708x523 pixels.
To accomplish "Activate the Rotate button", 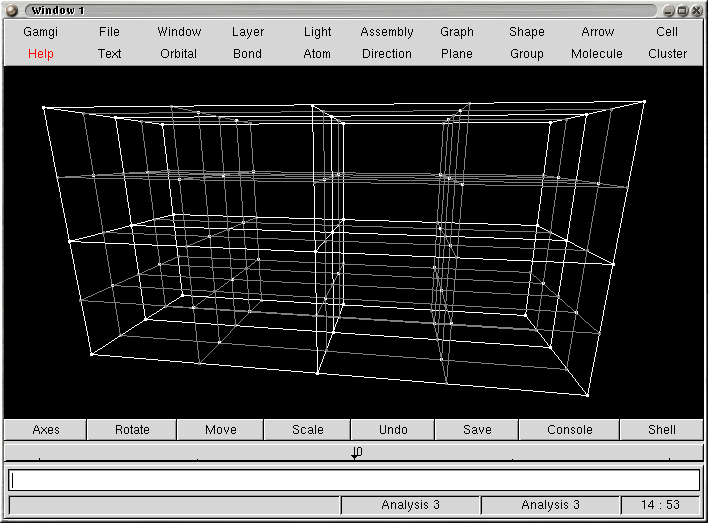I will point(132,430).
